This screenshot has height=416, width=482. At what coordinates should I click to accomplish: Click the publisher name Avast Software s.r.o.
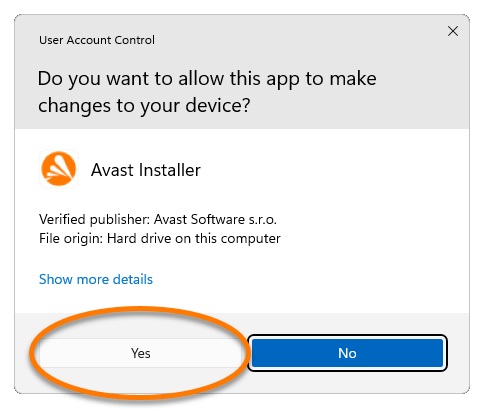click(x=215, y=219)
